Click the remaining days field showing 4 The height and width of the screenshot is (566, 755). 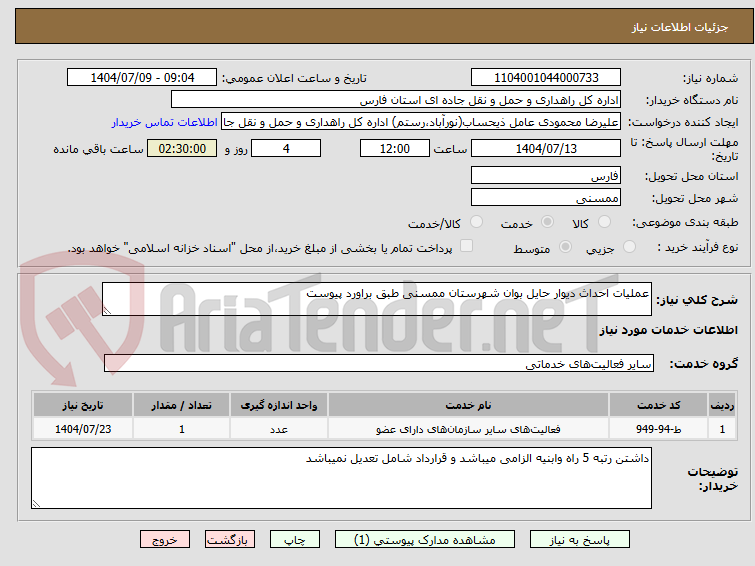point(286,148)
